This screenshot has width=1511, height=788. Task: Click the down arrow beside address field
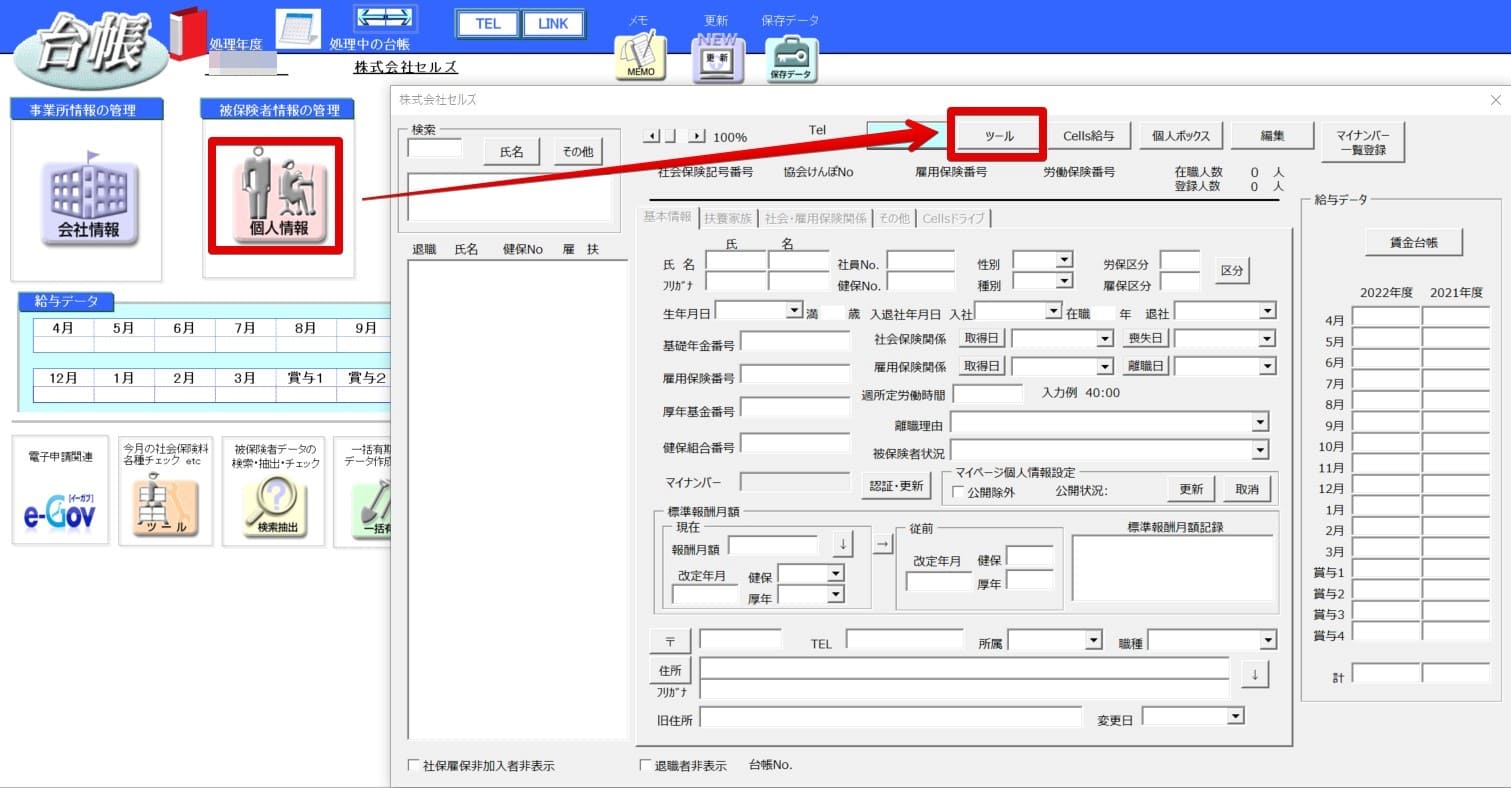(1255, 674)
